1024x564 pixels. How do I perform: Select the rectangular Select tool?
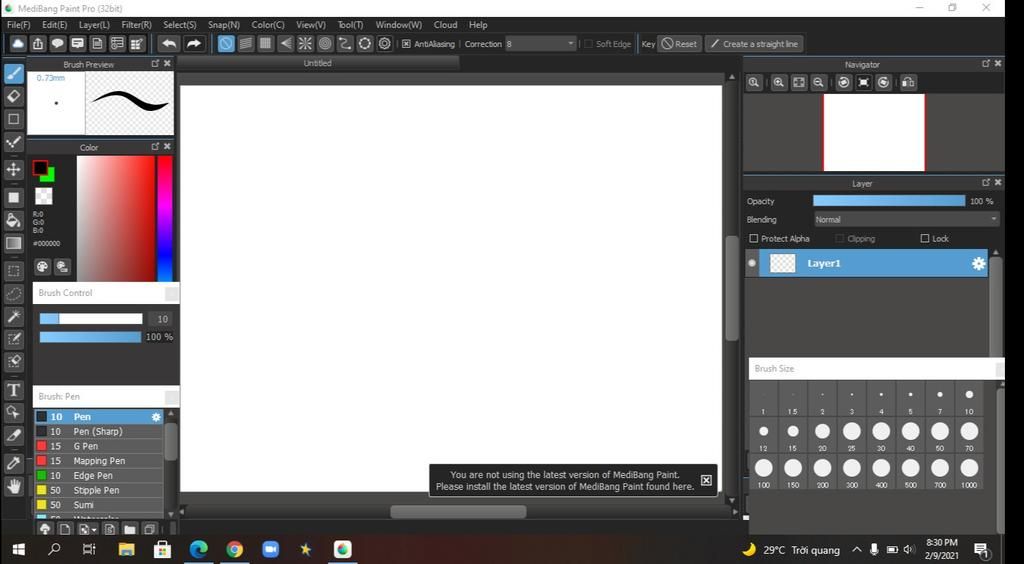(x=14, y=270)
